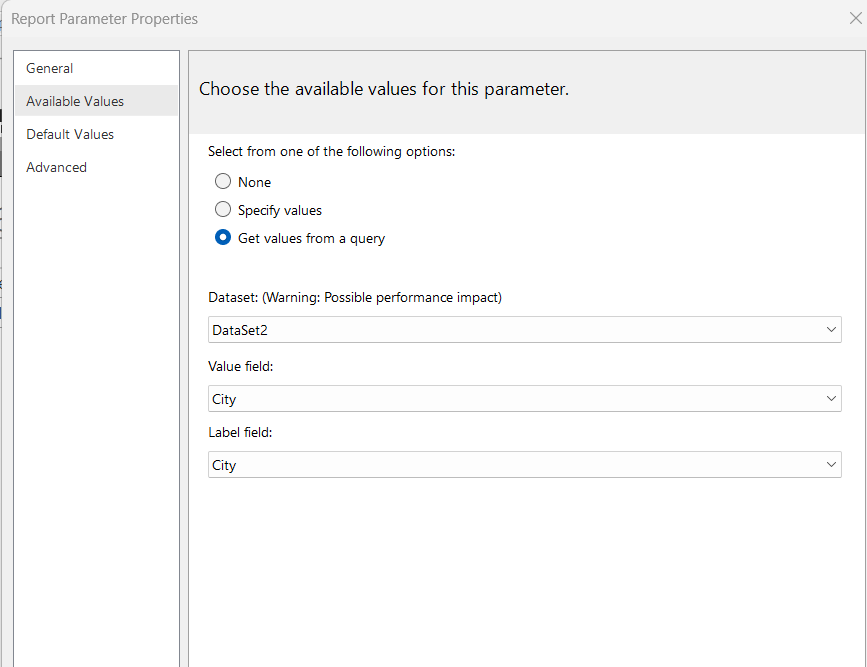Go to the Advanced page
This screenshot has height=667, width=867.
click(x=97, y=167)
